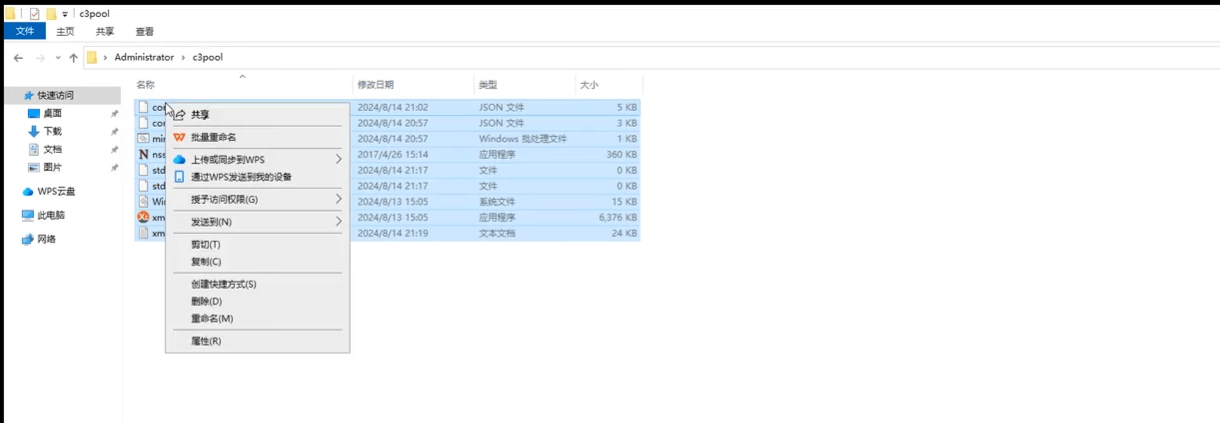This screenshot has width=1220, height=423.
Task: Open the 主页 ribbon tab
Action: 65,32
